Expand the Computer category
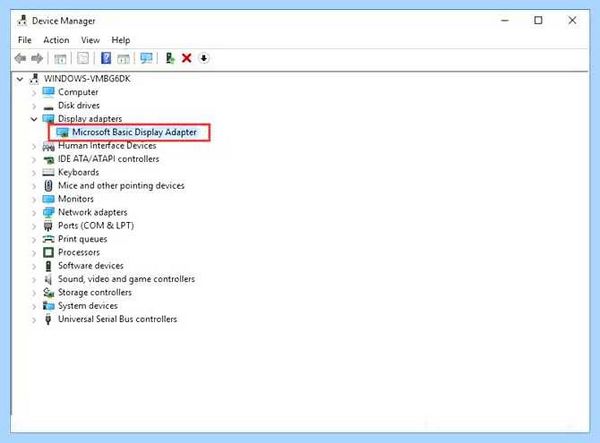The width and height of the screenshot is (600, 443). point(34,93)
